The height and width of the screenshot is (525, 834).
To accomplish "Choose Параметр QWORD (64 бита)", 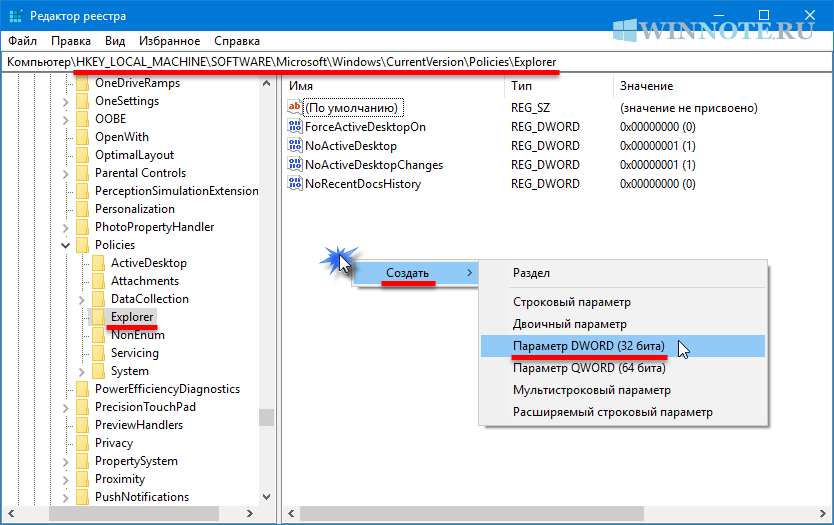I will tap(623, 368).
